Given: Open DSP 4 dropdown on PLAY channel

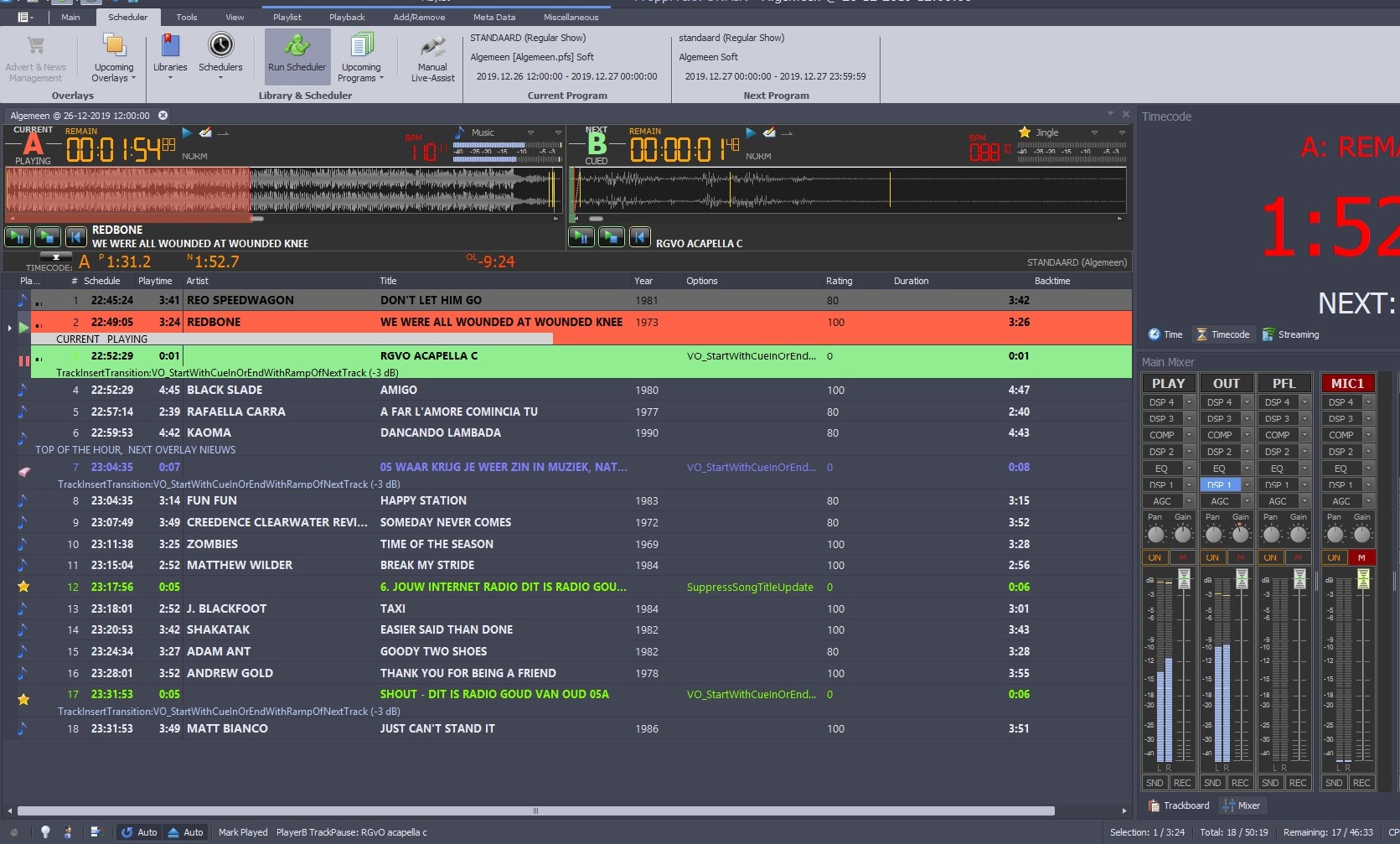Looking at the screenshot, I should (1189, 402).
